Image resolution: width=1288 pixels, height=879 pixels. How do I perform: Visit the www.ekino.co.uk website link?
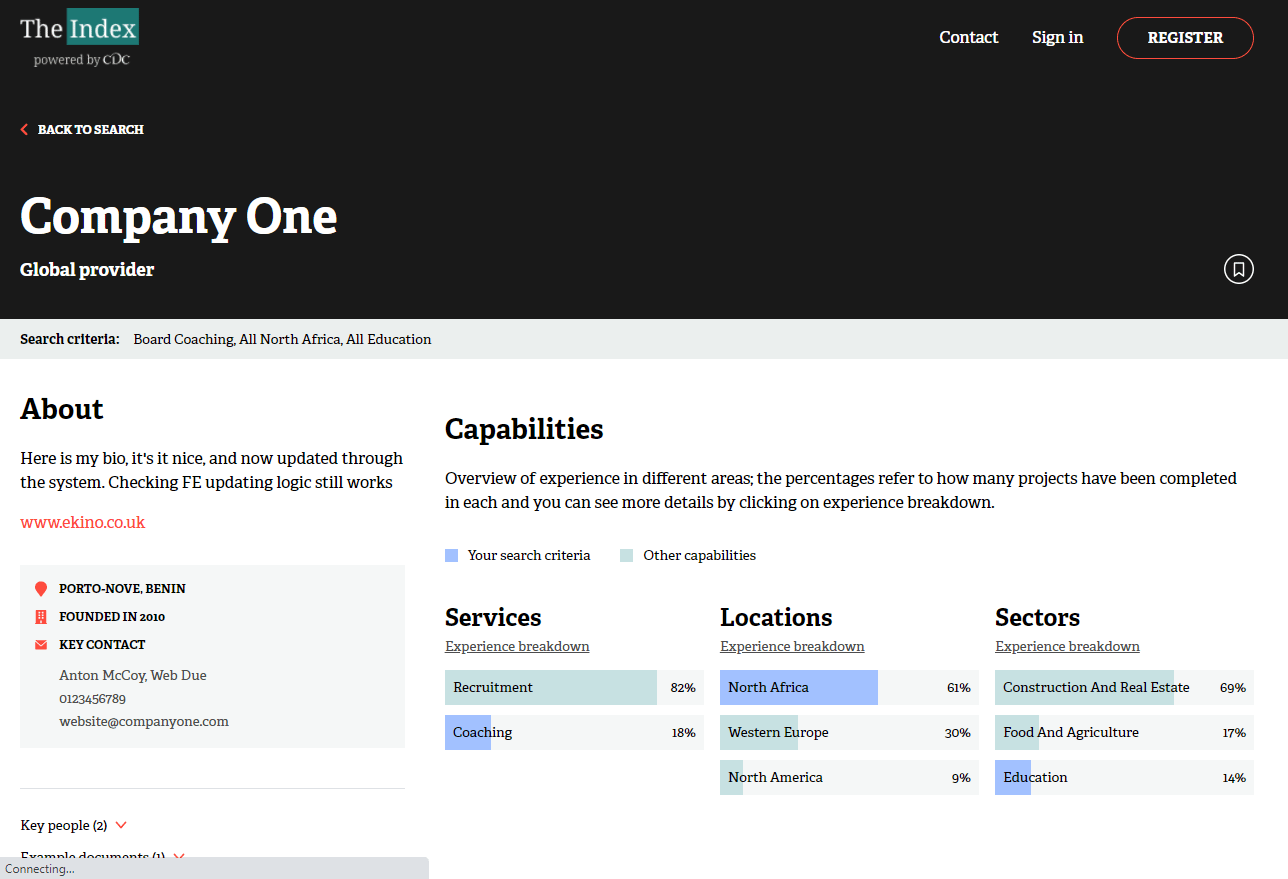pyautogui.click(x=83, y=522)
